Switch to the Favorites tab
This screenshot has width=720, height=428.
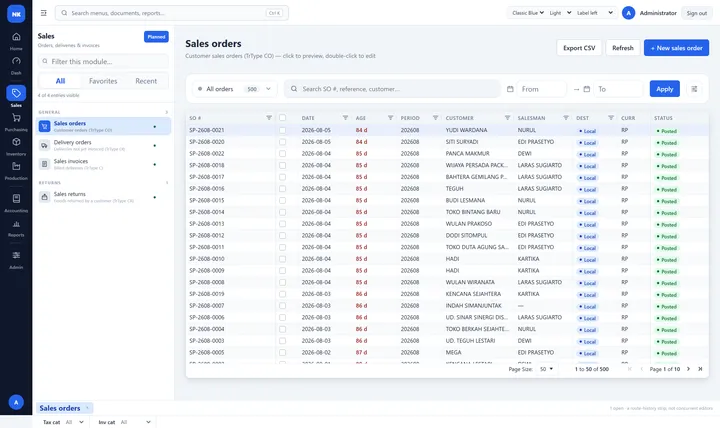pyautogui.click(x=103, y=81)
